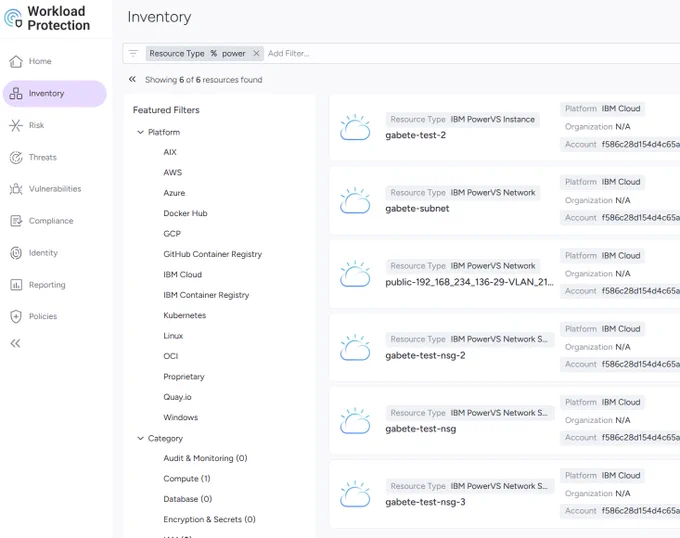The image size is (680, 538).
Task: Filter by Kubernetes platform
Action: (x=184, y=315)
